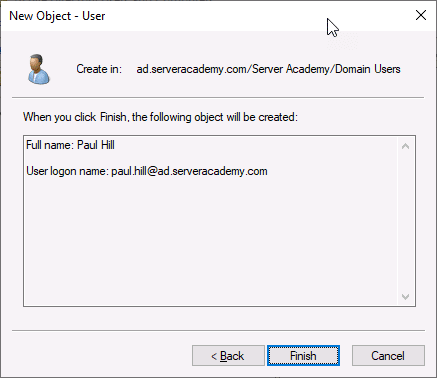This screenshot has height=378, width=437.
Task: Close the New Object - User dialog
Action: pyautogui.click(x=421, y=15)
